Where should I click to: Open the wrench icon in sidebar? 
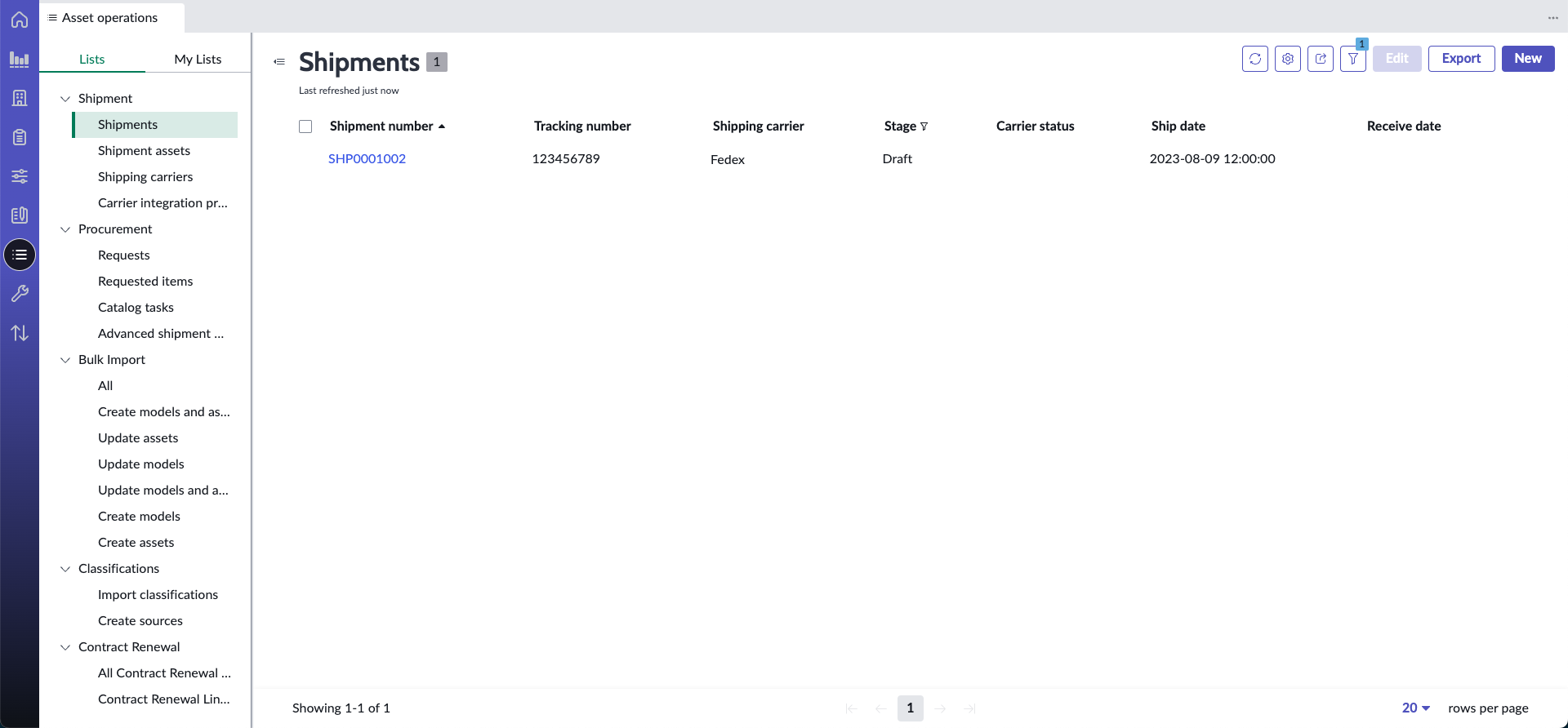20,294
